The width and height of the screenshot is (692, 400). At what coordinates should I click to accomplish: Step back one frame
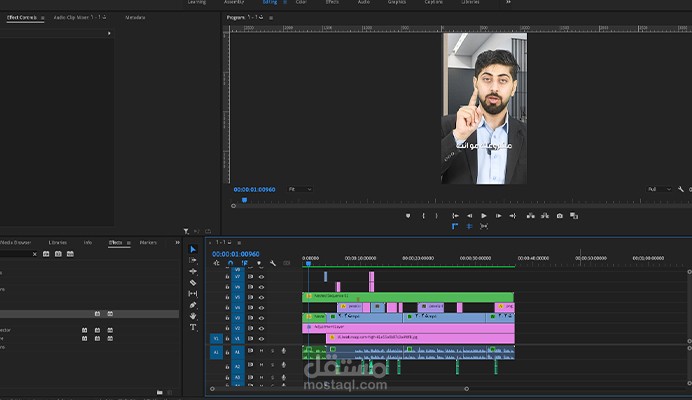pos(470,216)
